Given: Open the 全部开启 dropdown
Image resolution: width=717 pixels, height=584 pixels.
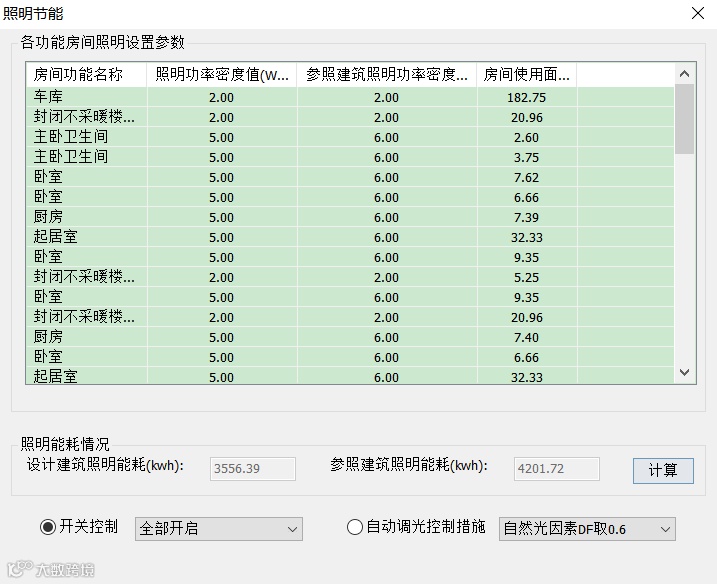Looking at the screenshot, I should (219, 529).
